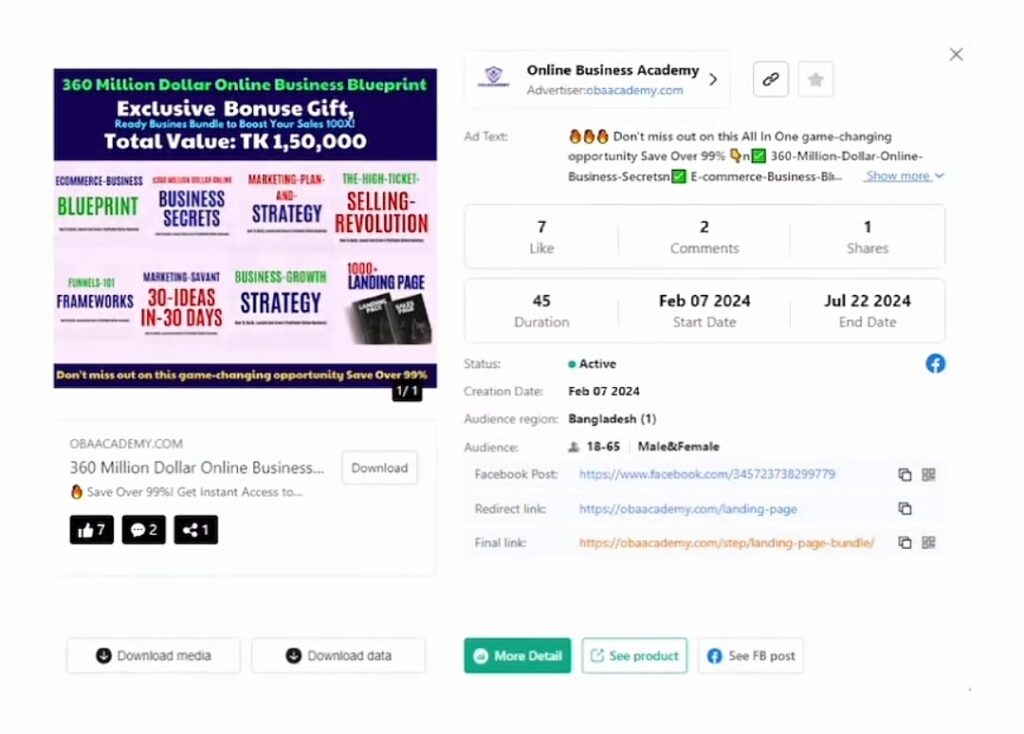Click the Active status indicator
Viewport: 1024px width, 734px height.
[592, 364]
